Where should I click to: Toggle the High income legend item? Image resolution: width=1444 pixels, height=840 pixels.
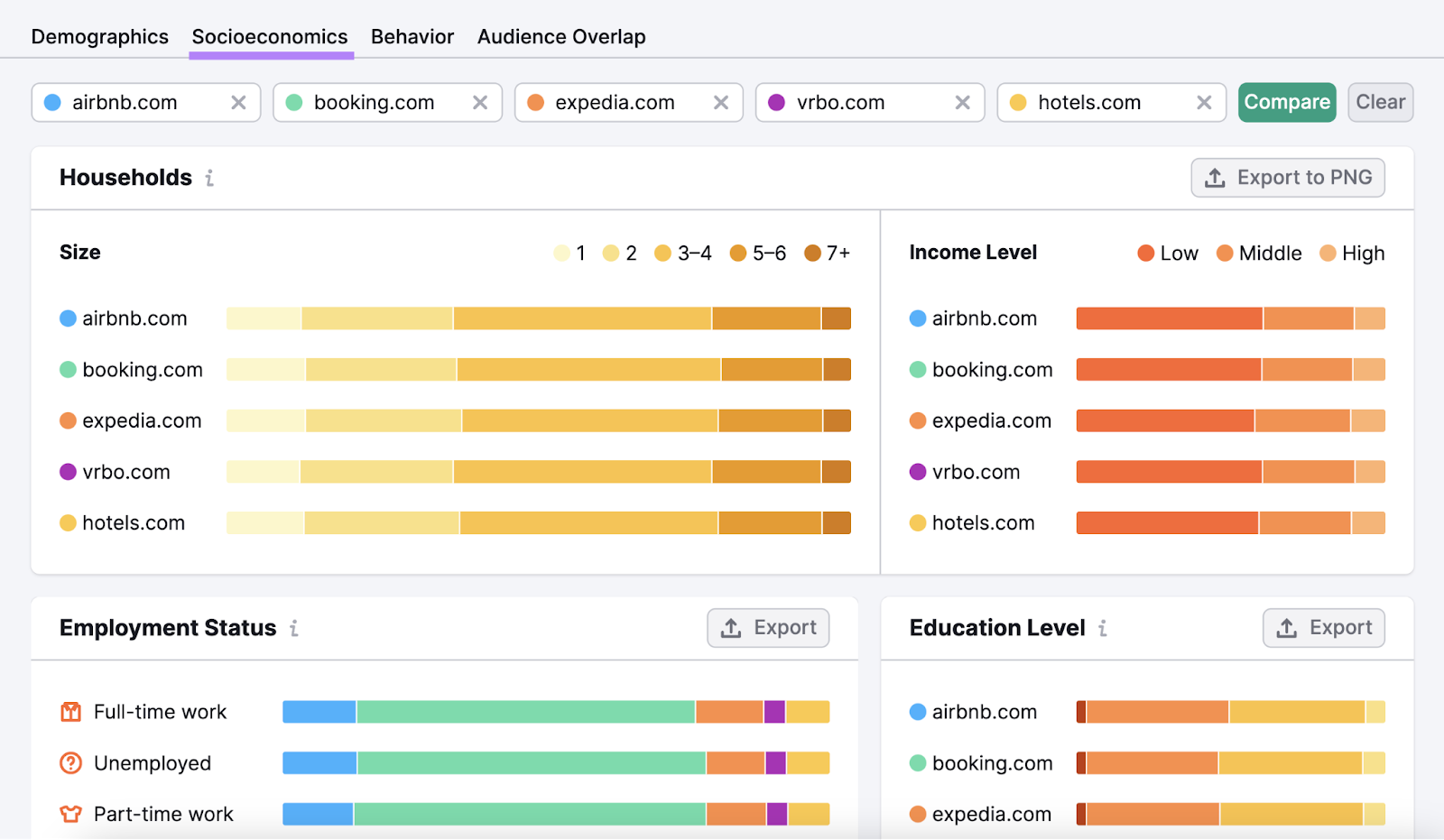(1352, 253)
